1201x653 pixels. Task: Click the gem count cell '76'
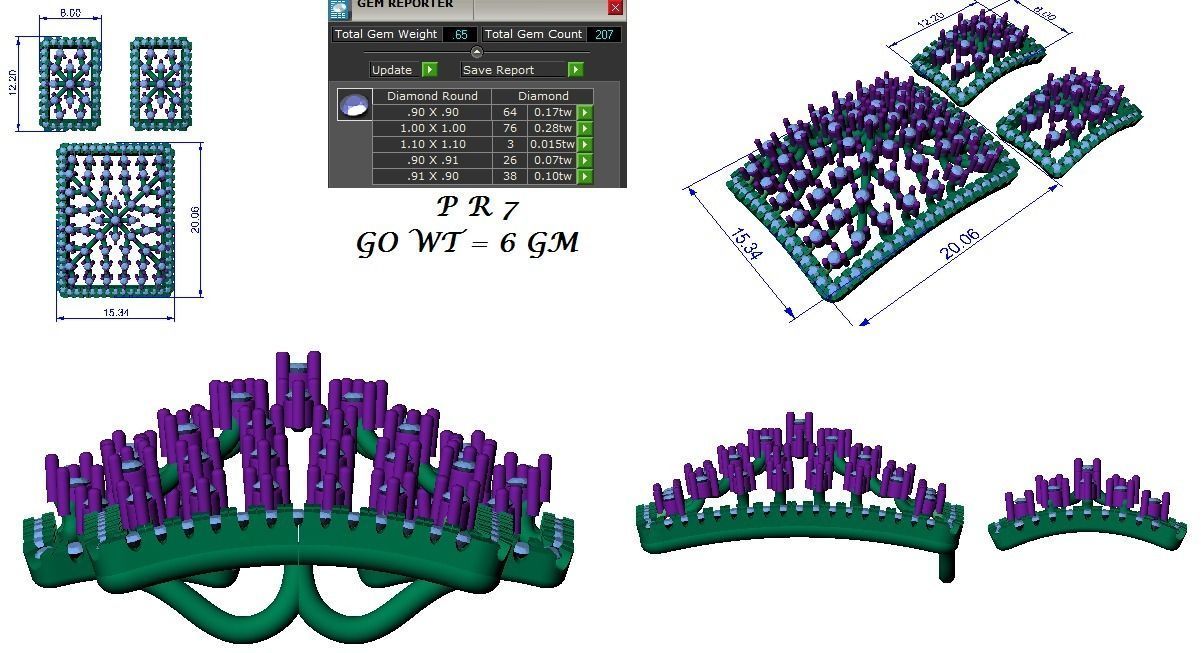[510, 128]
